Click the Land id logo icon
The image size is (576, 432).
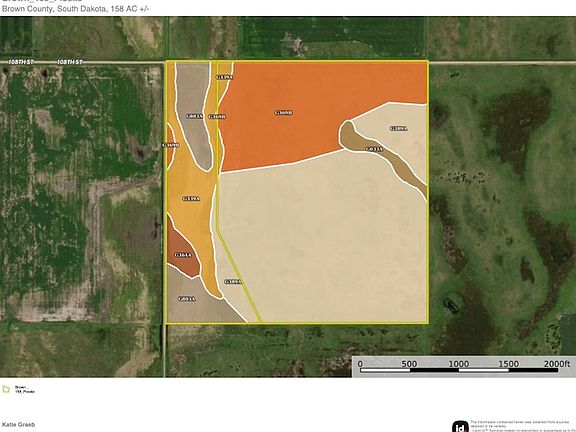click(x=460, y=426)
